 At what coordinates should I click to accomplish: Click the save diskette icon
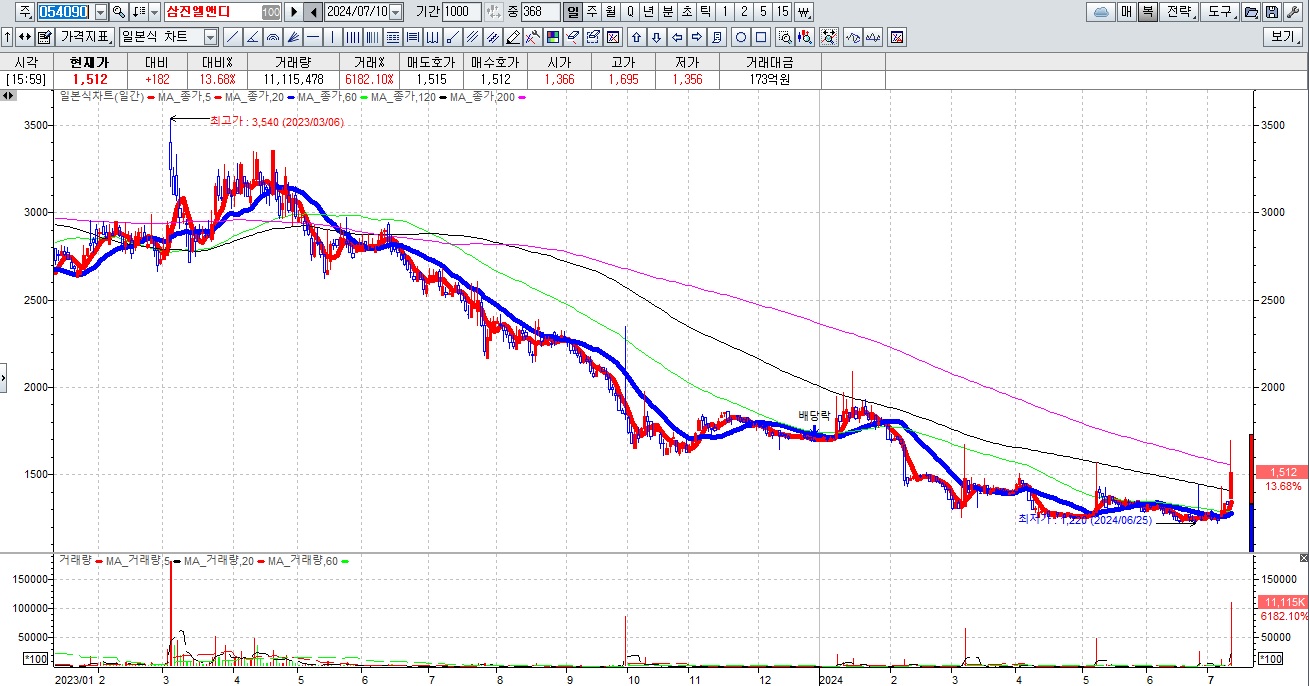[1271, 12]
